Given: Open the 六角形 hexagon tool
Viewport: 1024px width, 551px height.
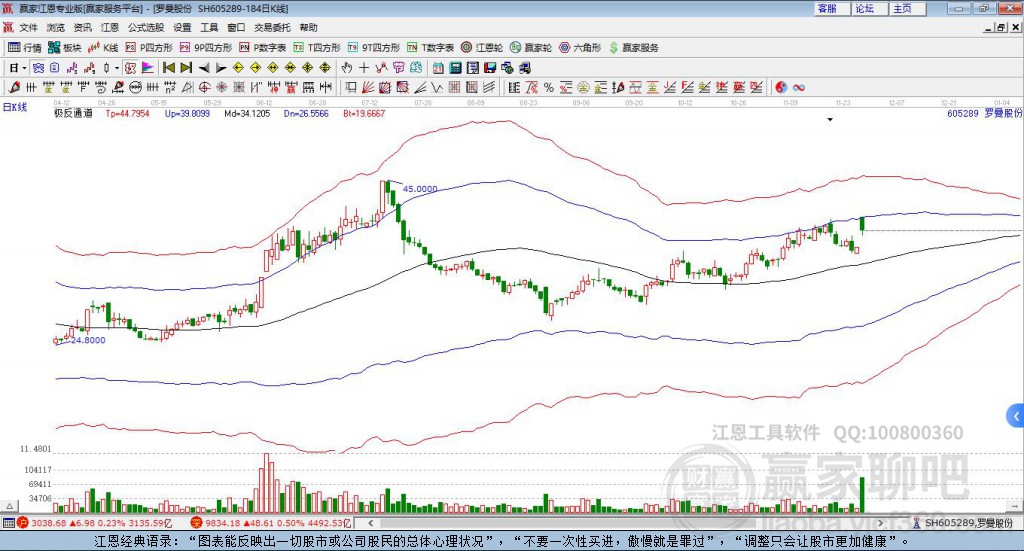Looking at the screenshot, I should point(580,48).
